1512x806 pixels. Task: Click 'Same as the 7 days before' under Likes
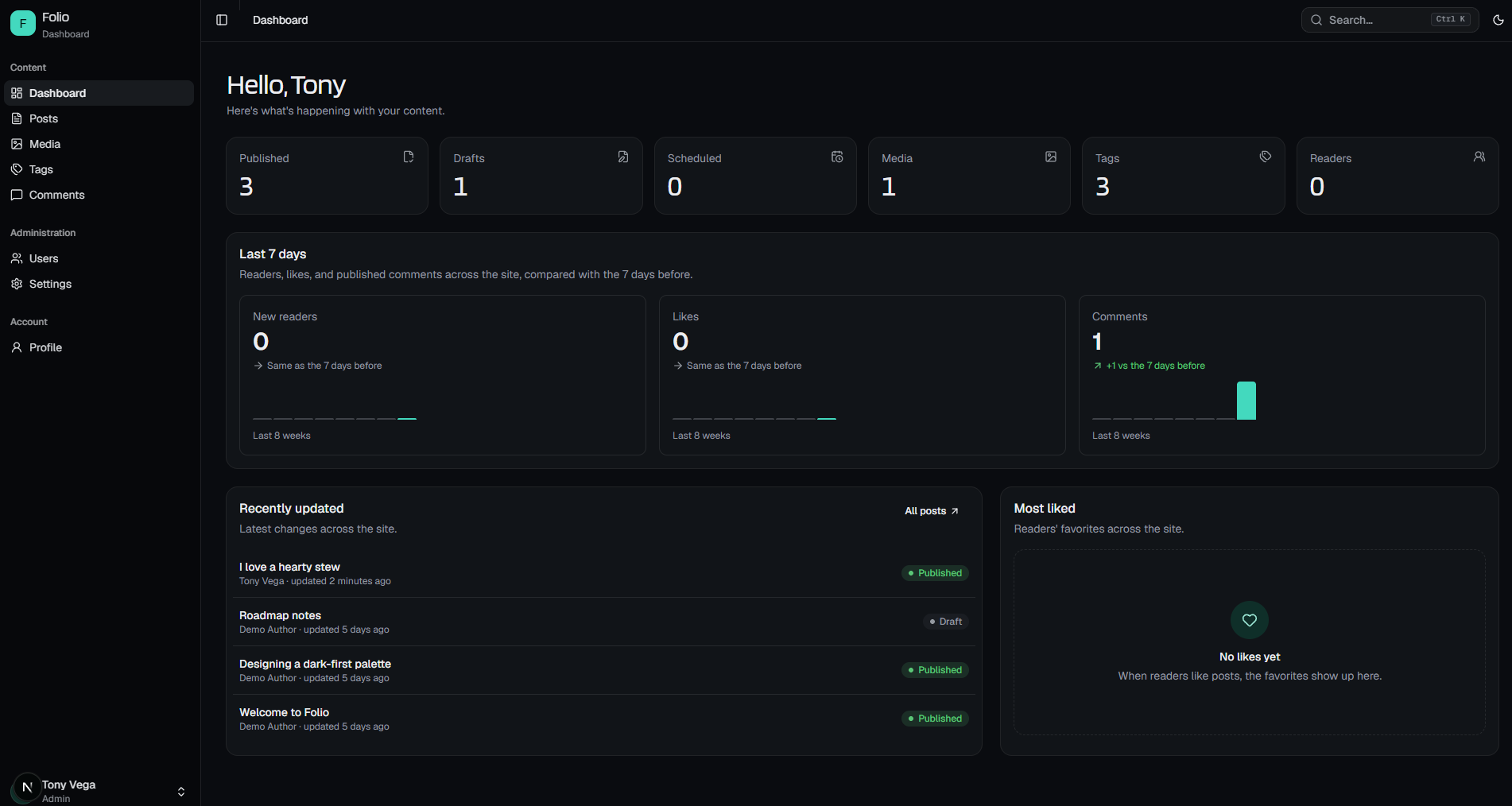(744, 366)
